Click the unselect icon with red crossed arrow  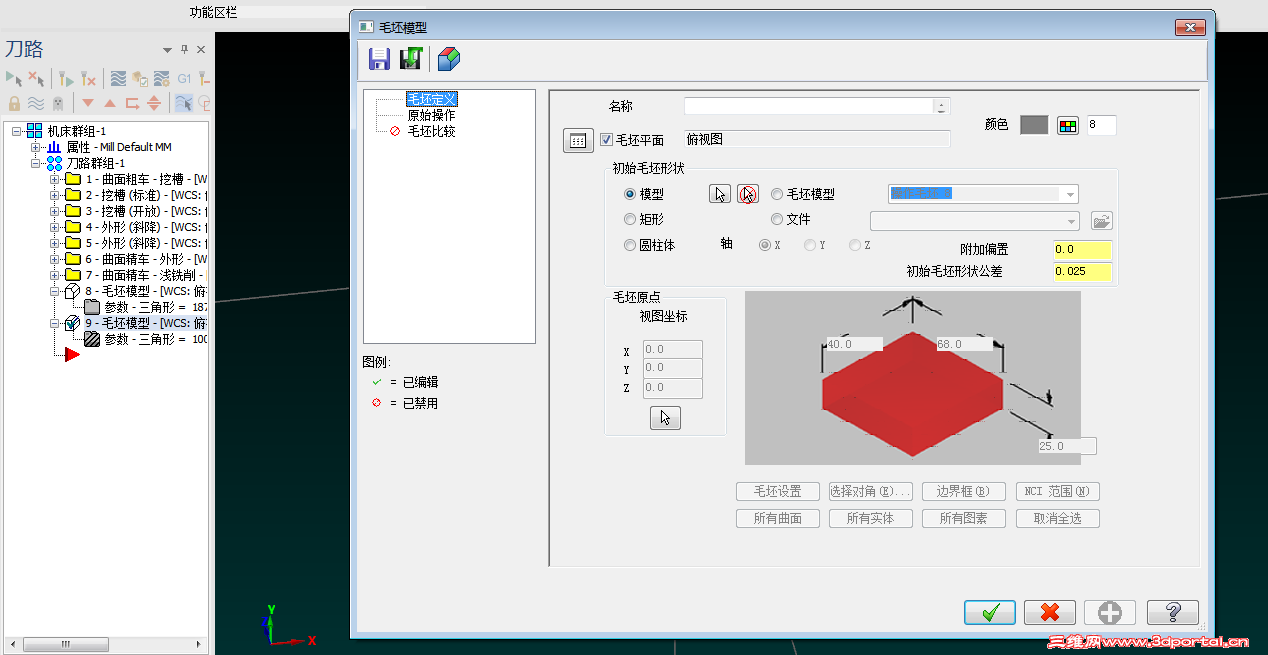coord(747,193)
